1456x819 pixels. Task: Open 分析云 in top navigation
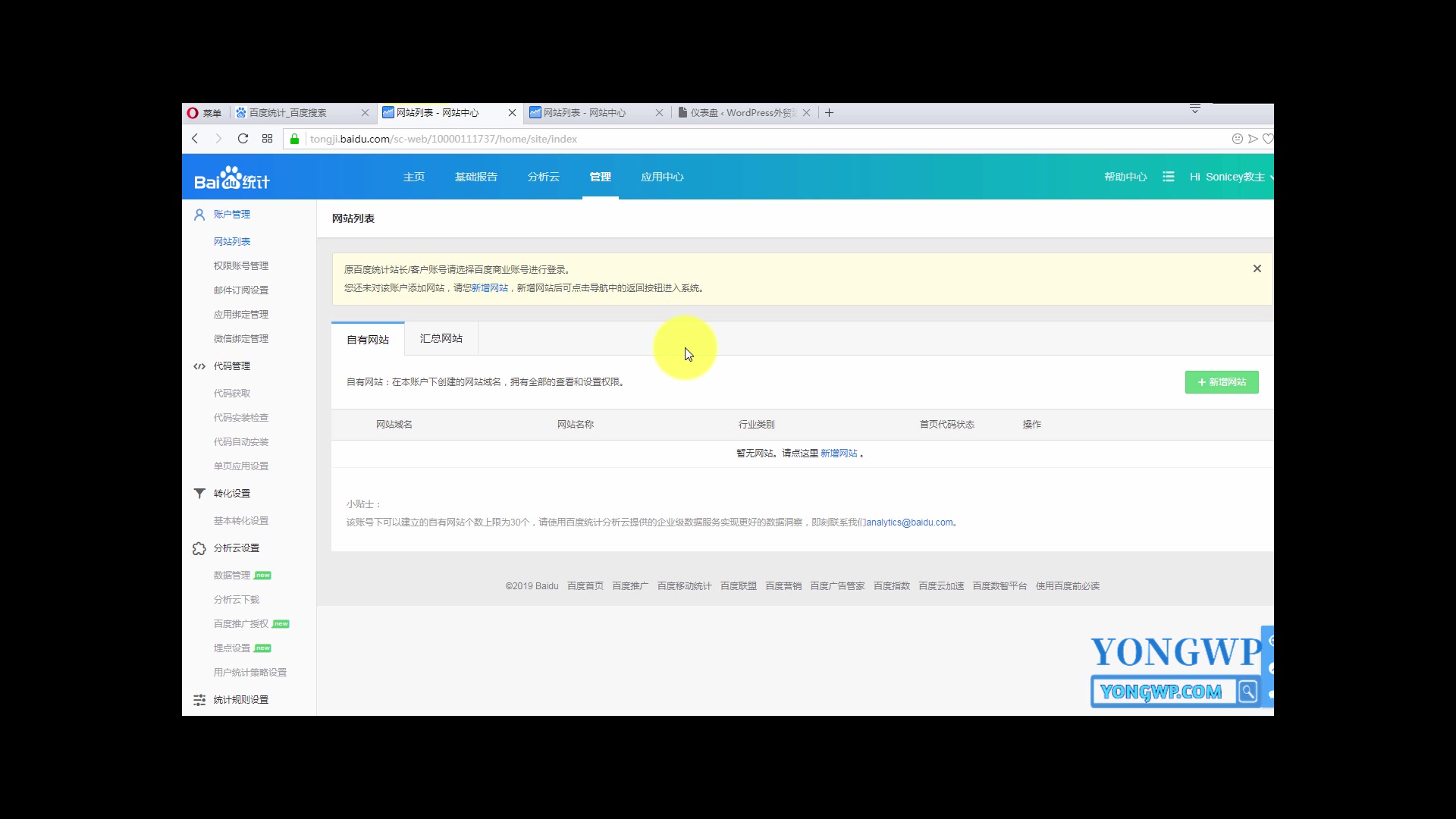[544, 177]
